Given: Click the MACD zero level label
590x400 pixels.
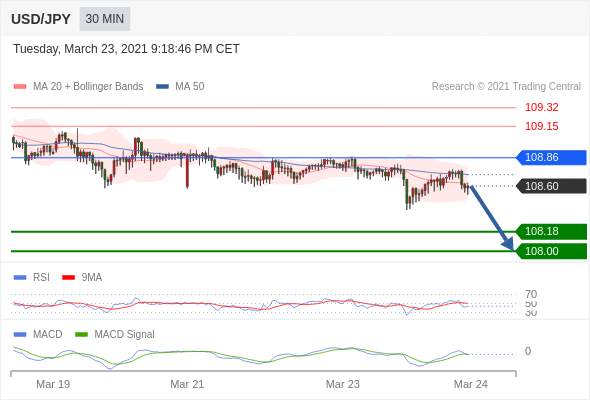Looking at the screenshot, I should 528,351.
